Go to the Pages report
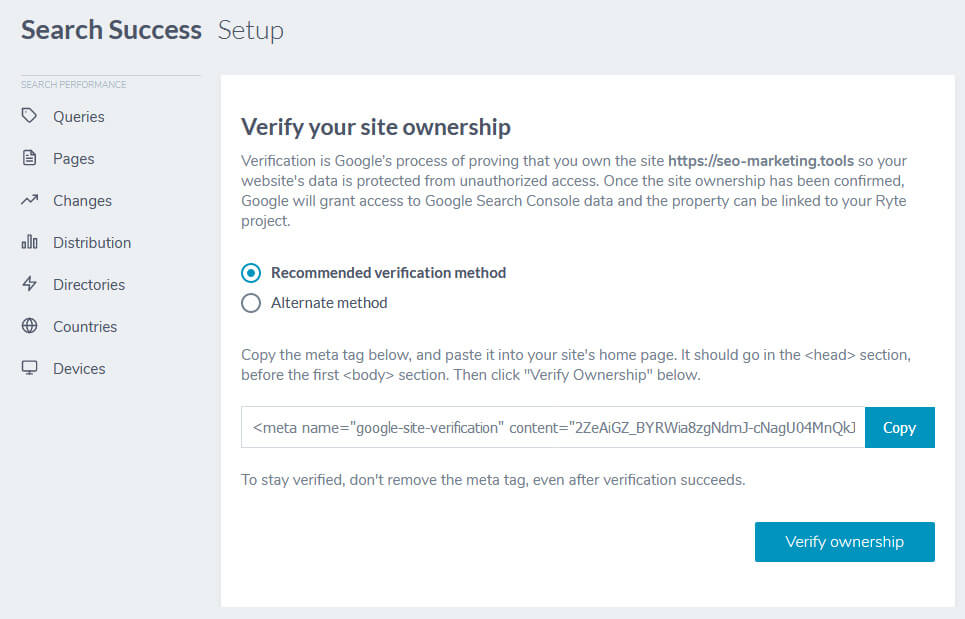Image resolution: width=965 pixels, height=619 pixels. tap(74, 159)
